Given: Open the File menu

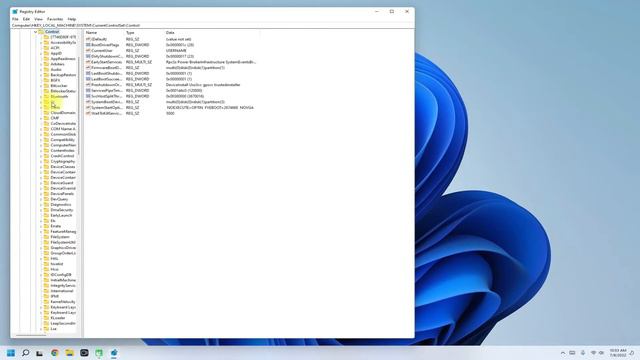Looking at the screenshot, I should point(15,19).
